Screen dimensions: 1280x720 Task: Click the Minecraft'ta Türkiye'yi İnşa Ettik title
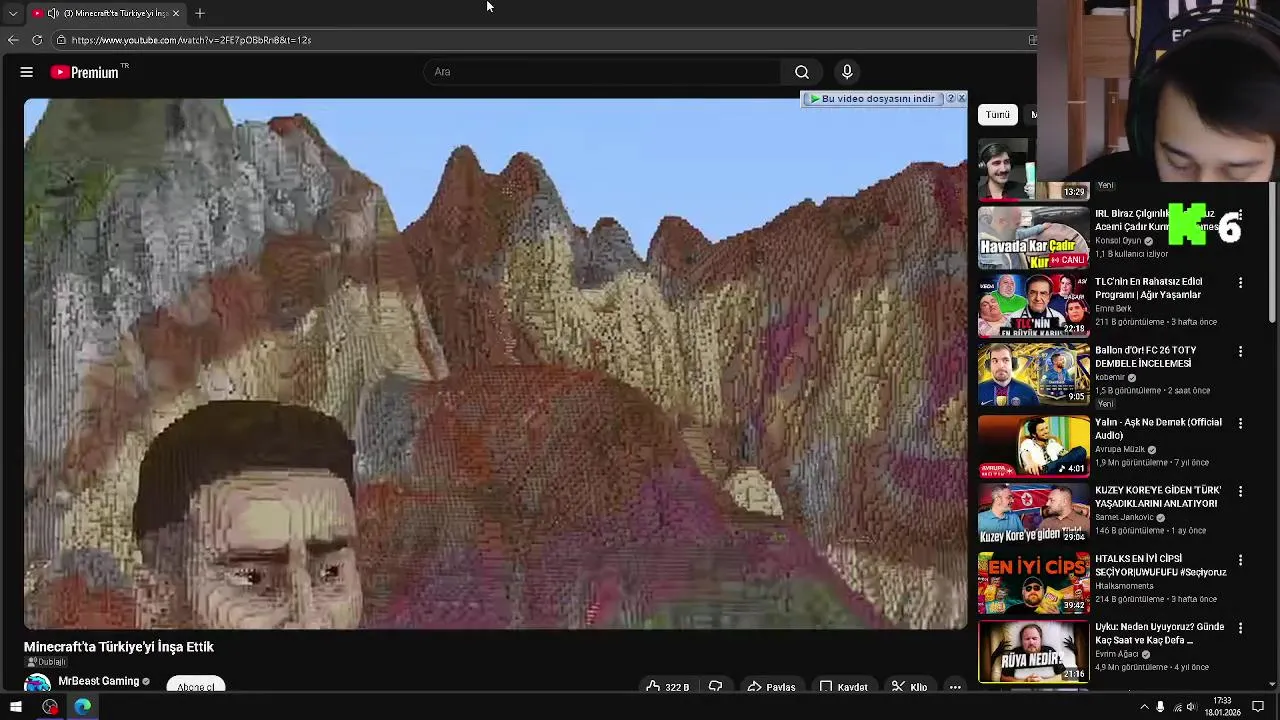[119, 647]
